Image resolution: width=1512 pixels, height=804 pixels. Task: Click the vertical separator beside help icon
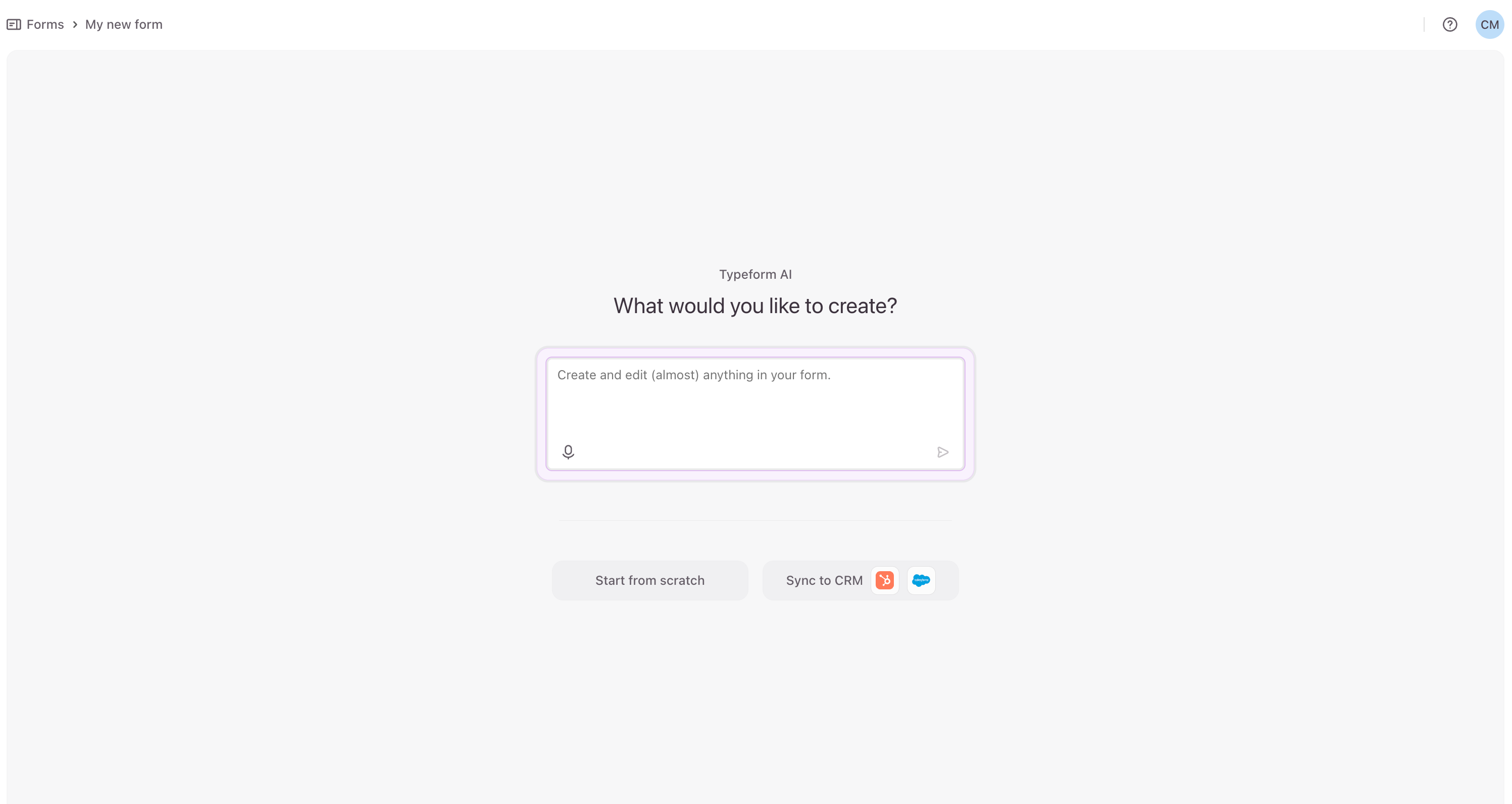1423,25
